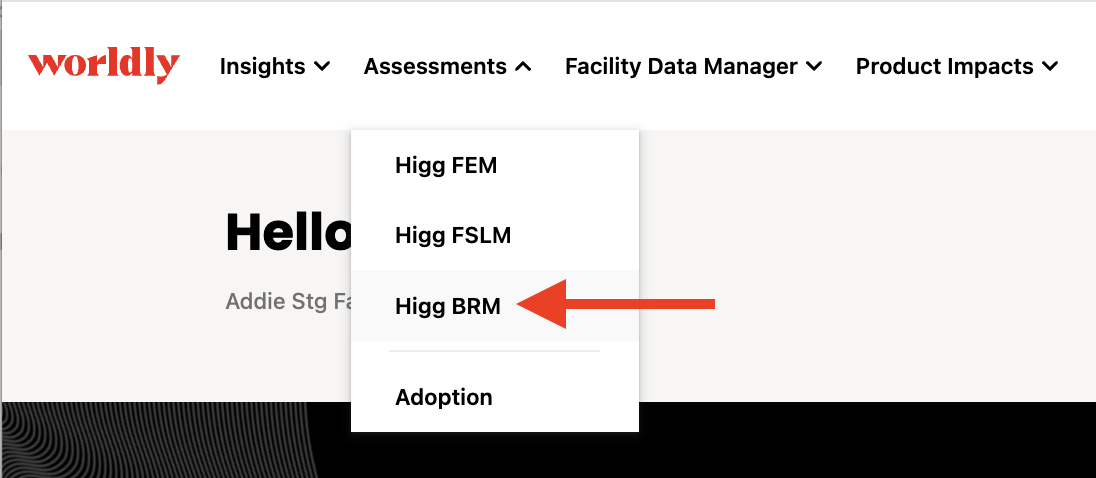1096x478 pixels.
Task: Click the red arrow pointing at Higg BRM
Action: click(x=616, y=303)
